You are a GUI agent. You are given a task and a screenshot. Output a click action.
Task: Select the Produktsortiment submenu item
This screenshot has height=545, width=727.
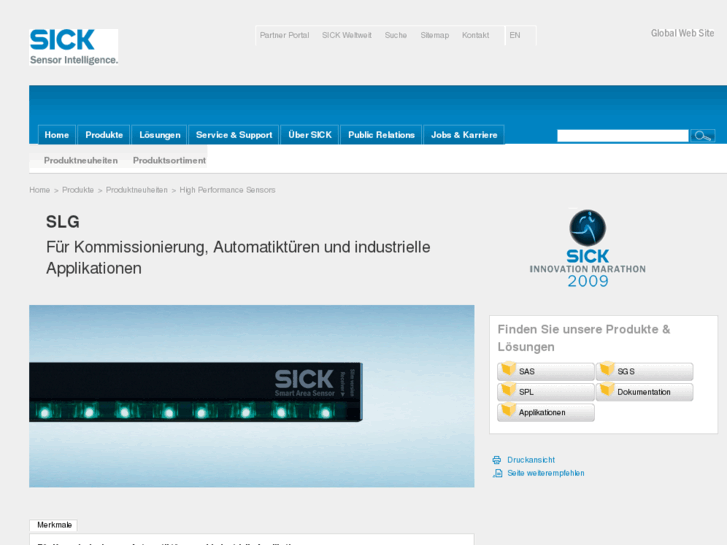click(169, 160)
